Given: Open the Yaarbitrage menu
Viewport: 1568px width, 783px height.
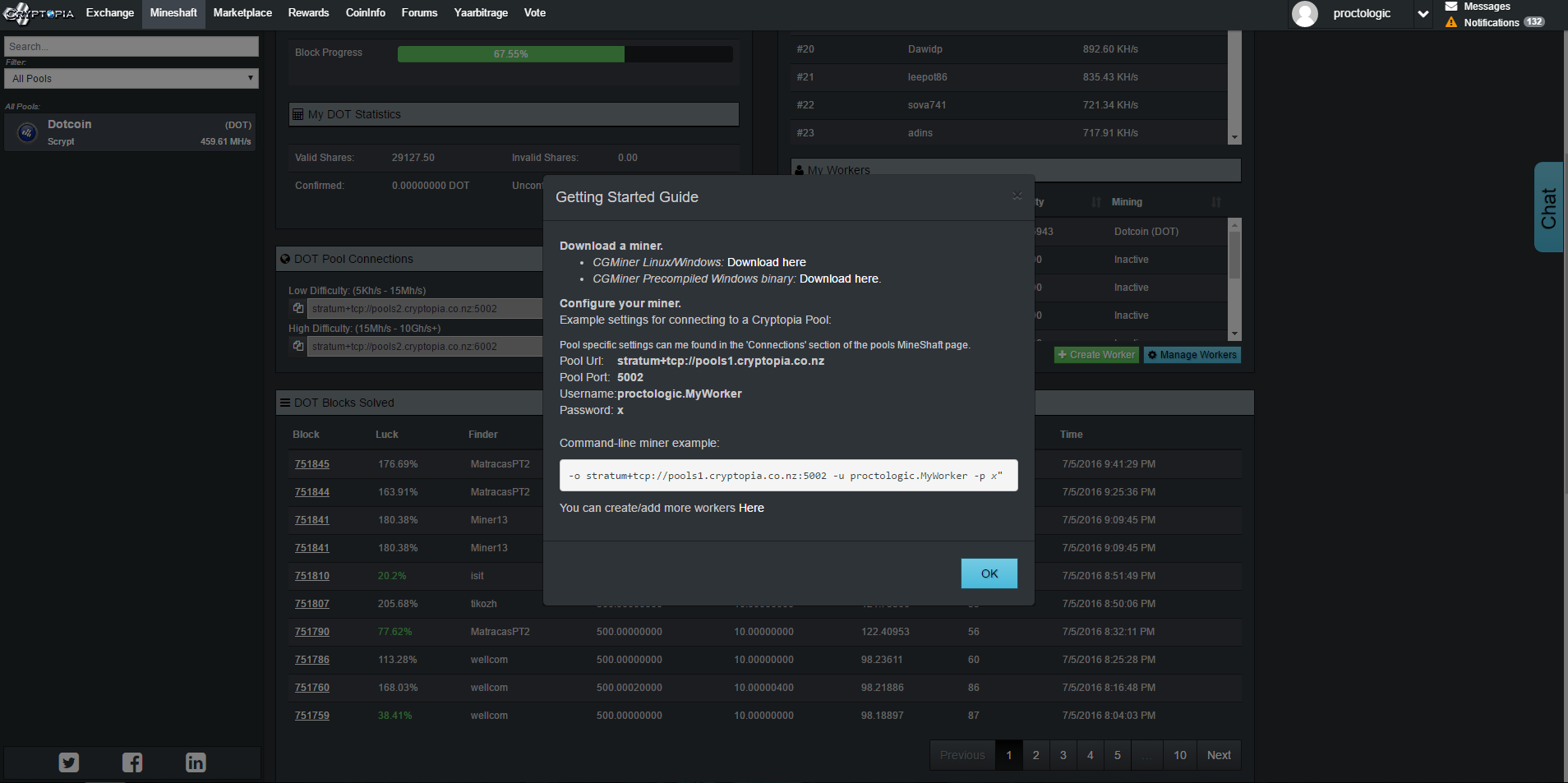Looking at the screenshot, I should pos(481,13).
